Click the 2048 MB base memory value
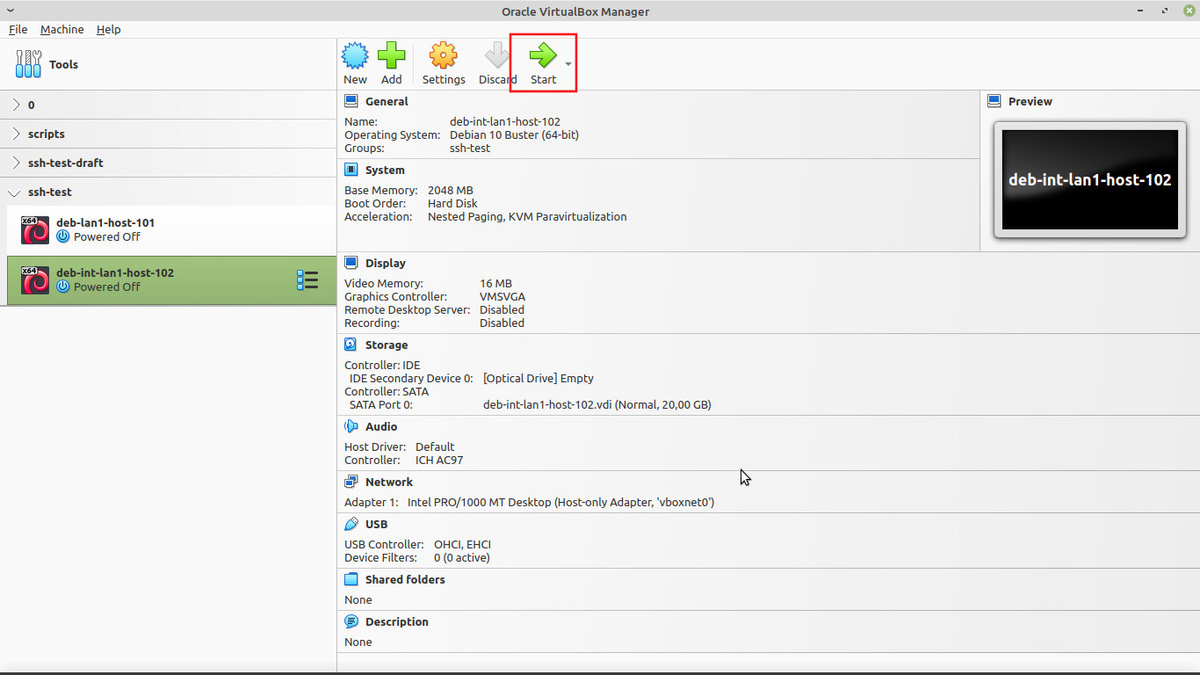Image resolution: width=1200 pixels, height=675 pixels. click(450, 190)
